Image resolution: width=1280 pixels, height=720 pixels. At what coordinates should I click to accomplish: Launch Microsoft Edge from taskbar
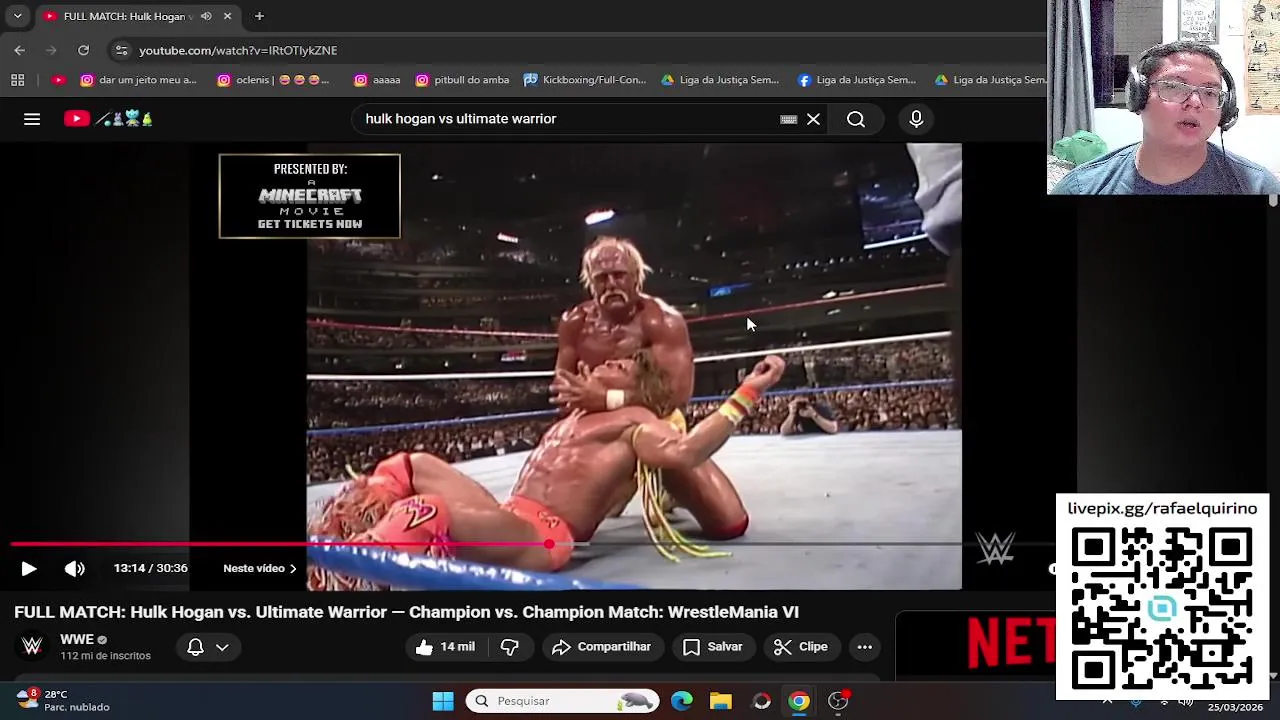pos(682,701)
